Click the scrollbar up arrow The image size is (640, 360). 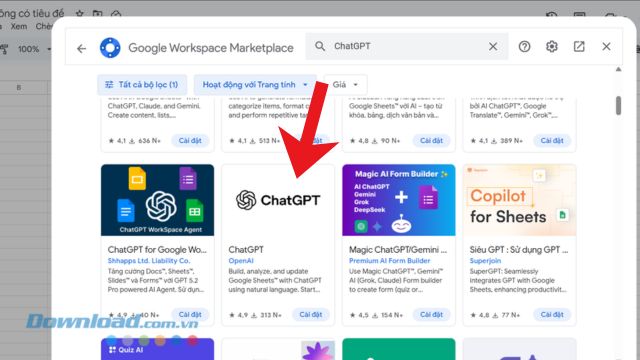619,69
